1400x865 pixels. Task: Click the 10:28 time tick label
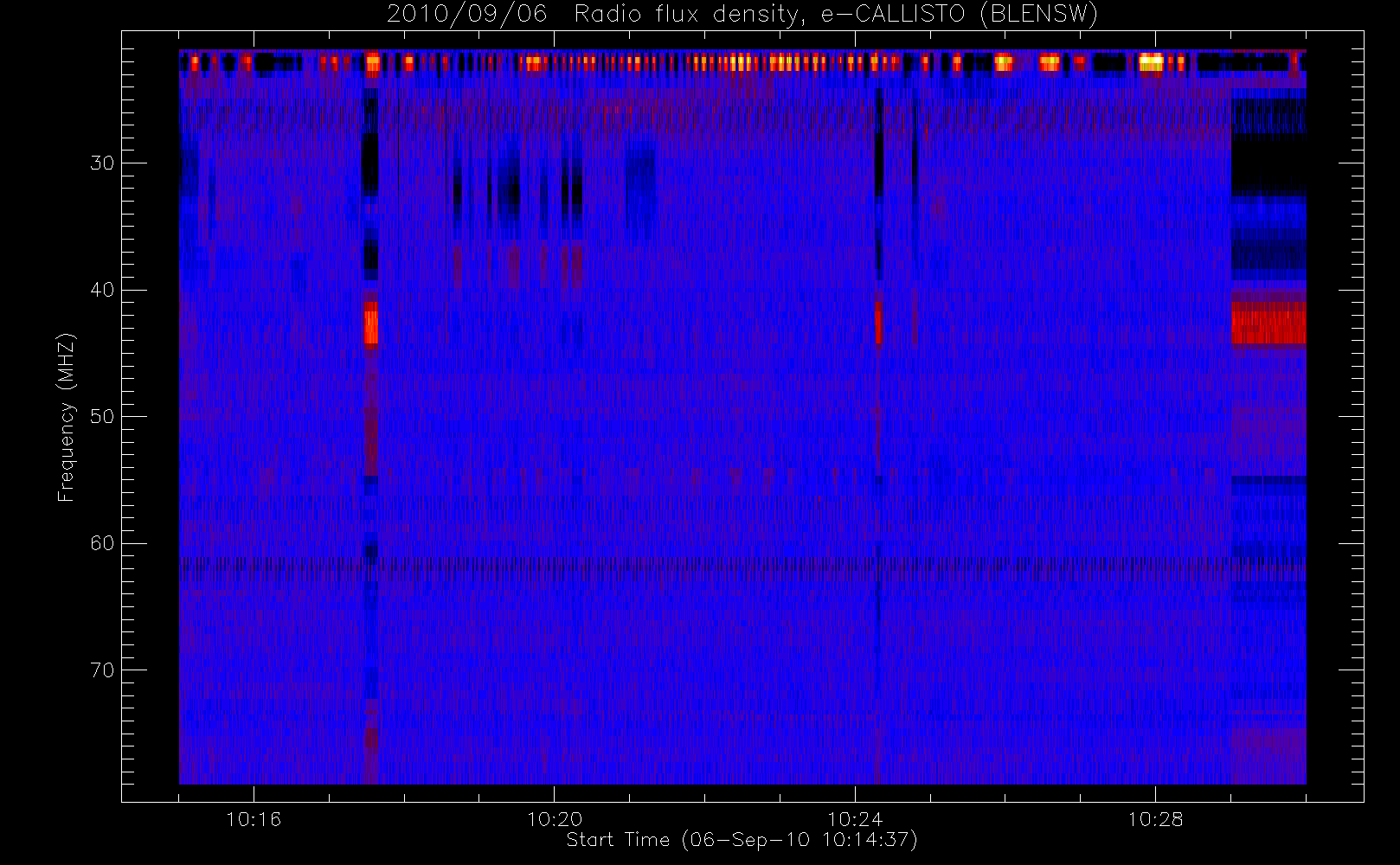(x=1155, y=819)
